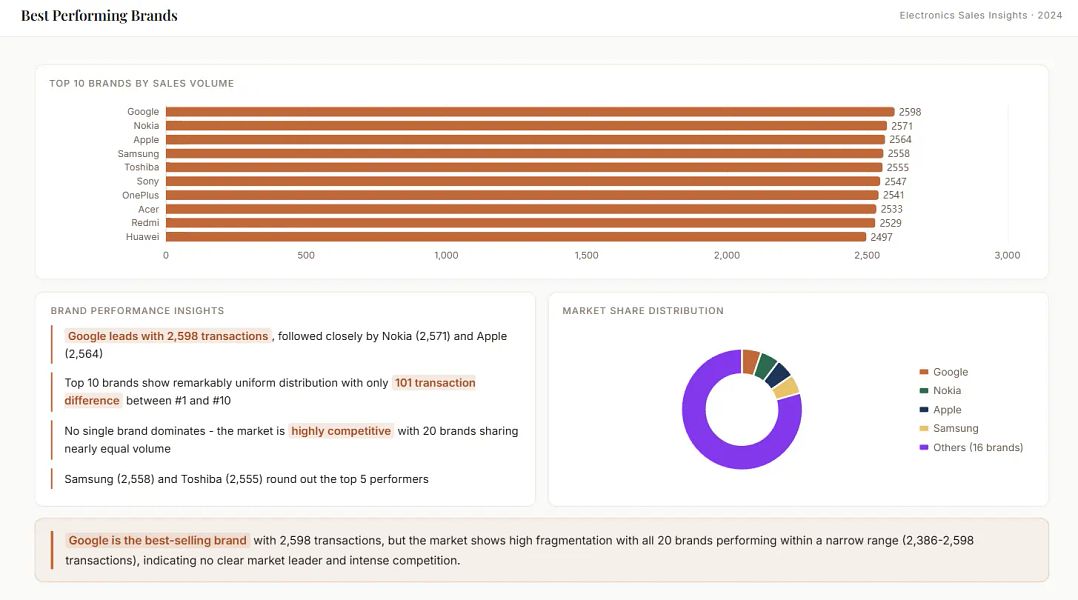Click the 2529 value label
The image size is (1078, 600).
(890, 223)
